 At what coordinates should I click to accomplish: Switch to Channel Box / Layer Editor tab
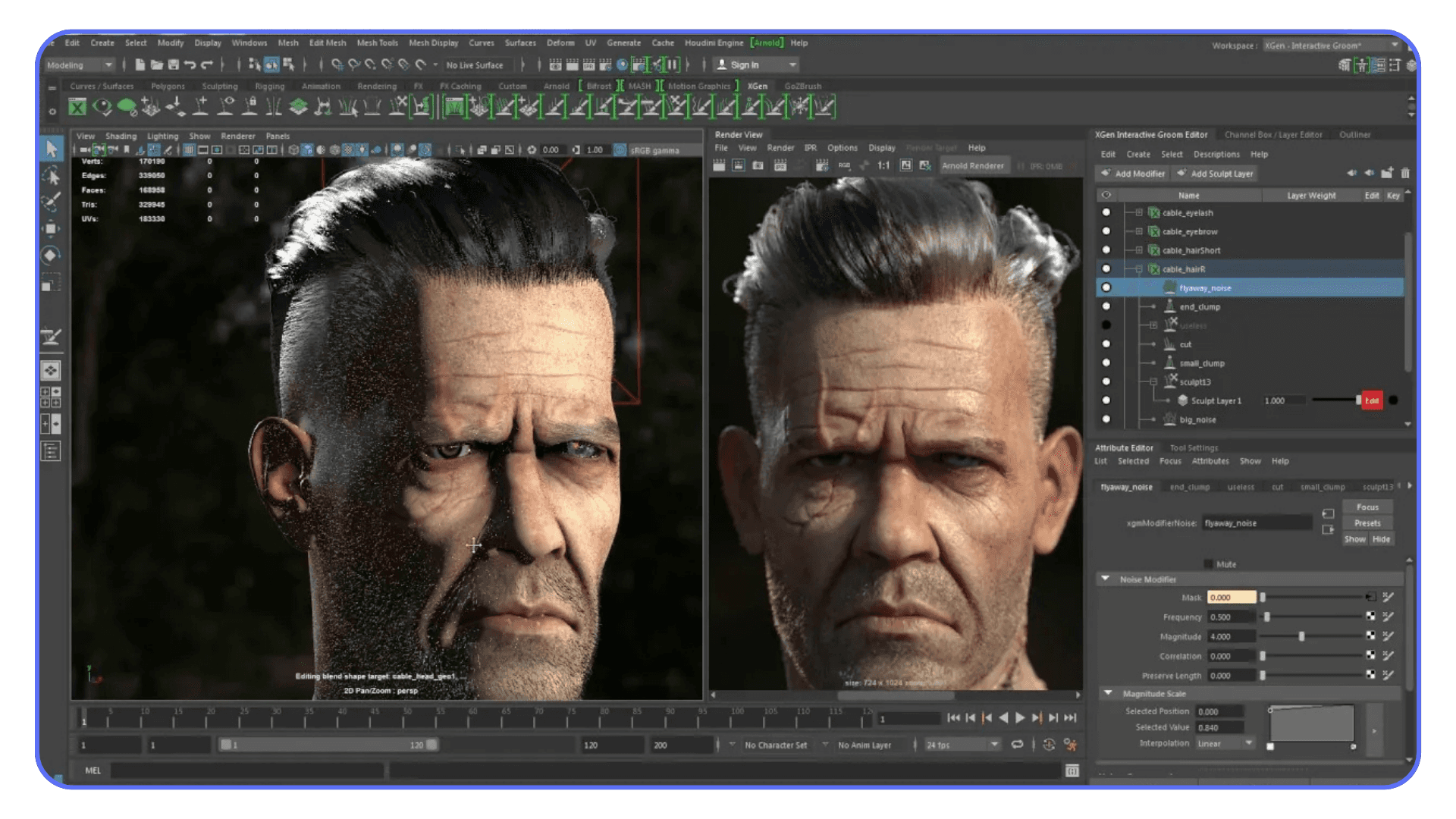tap(1273, 135)
